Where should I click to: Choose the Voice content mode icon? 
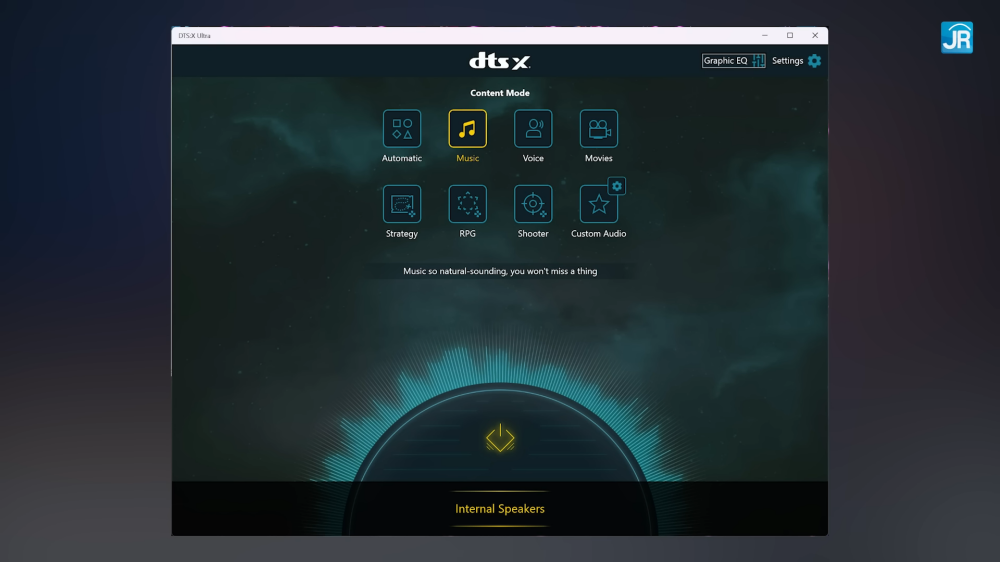533,129
